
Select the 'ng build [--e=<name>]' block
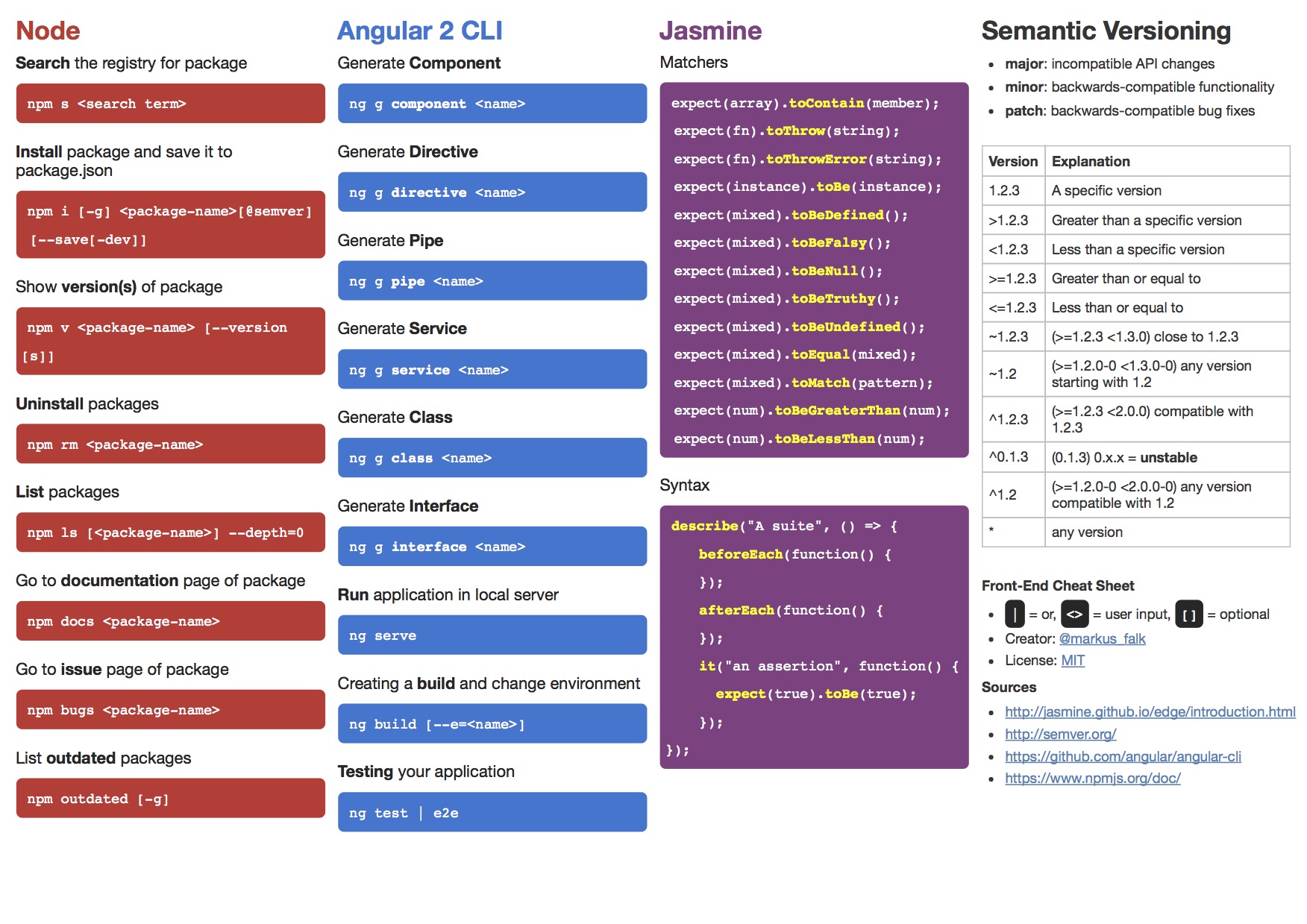coord(492,723)
